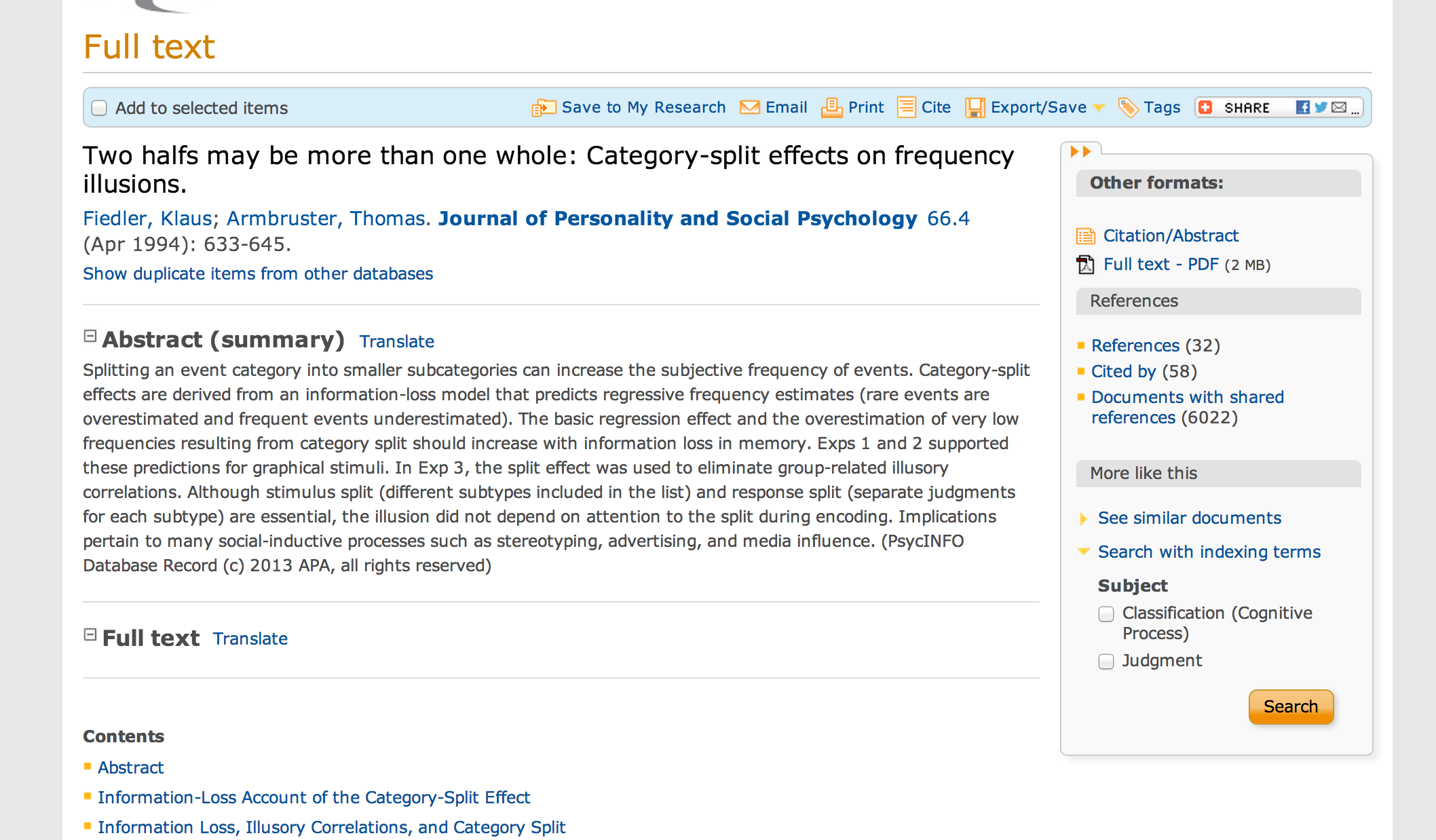Click the red plus SHARE icon
Viewport: 1436px width, 840px height.
(x=1205, y=107)
